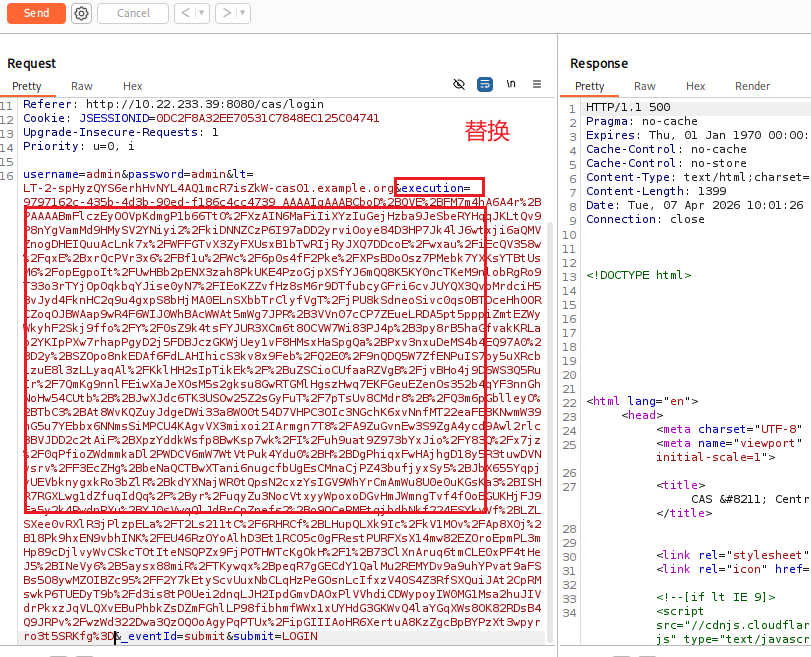Click link rel="icon" line
The width and height of the screenshot is (811, 657).
click(732, 569)
